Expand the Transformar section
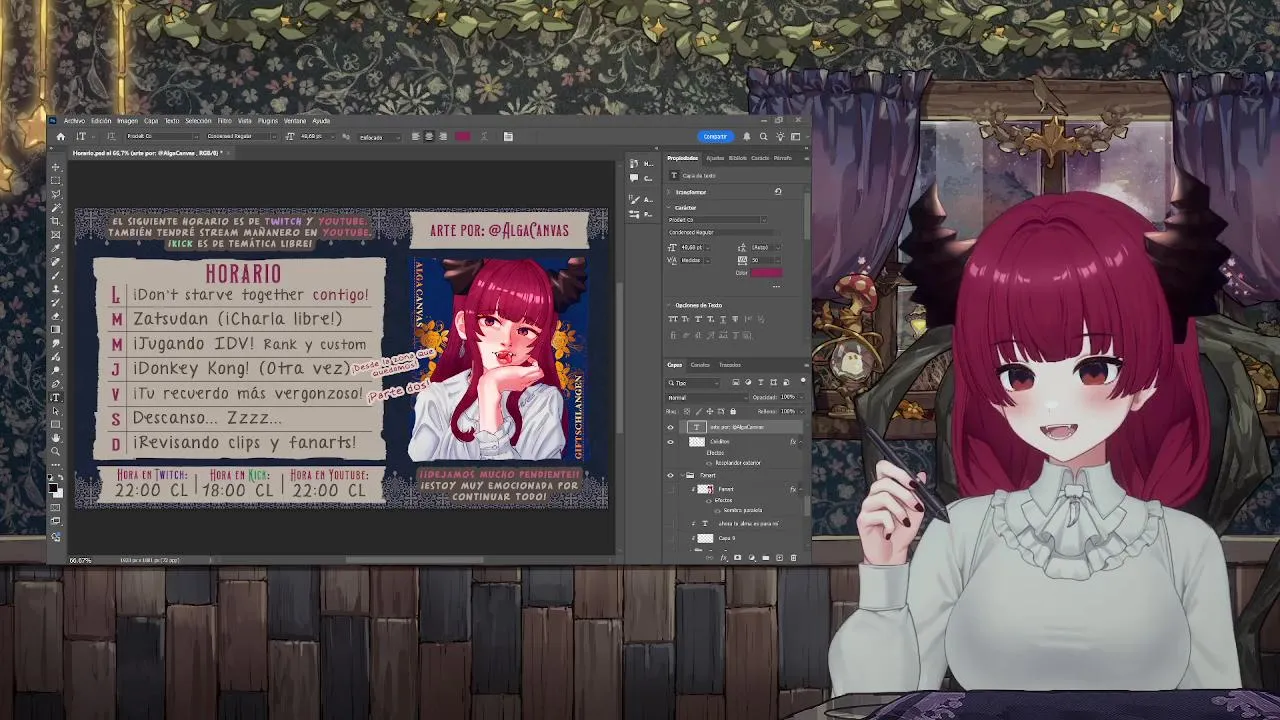This screenshot has height=720, width=1280. (x=669, y=192)
